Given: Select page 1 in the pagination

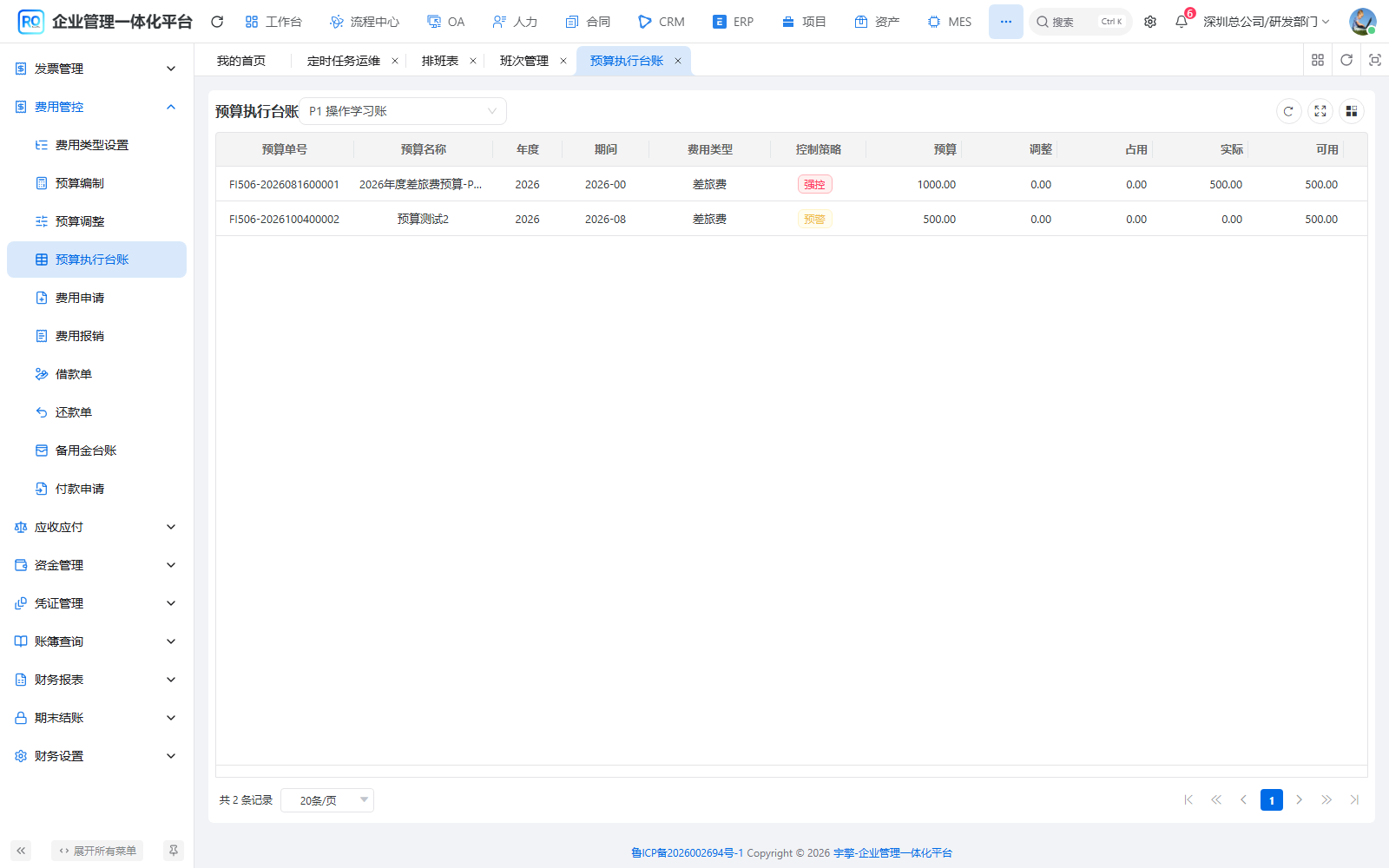Looking at the screenshot, I should (x=1272, y=800).
